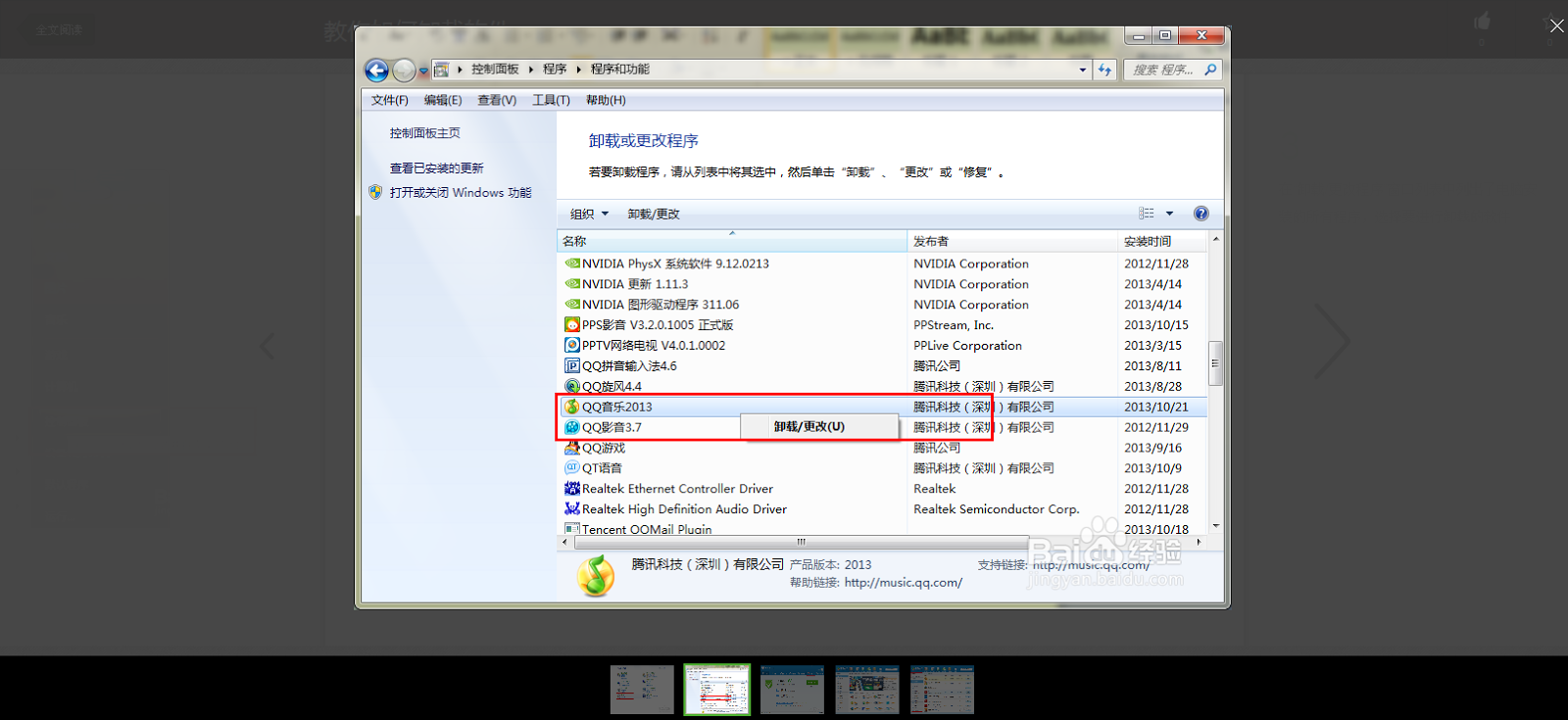Sort the list by the 名称 column
Viewport: 1568px width, 720px height.
pos(732,241)
